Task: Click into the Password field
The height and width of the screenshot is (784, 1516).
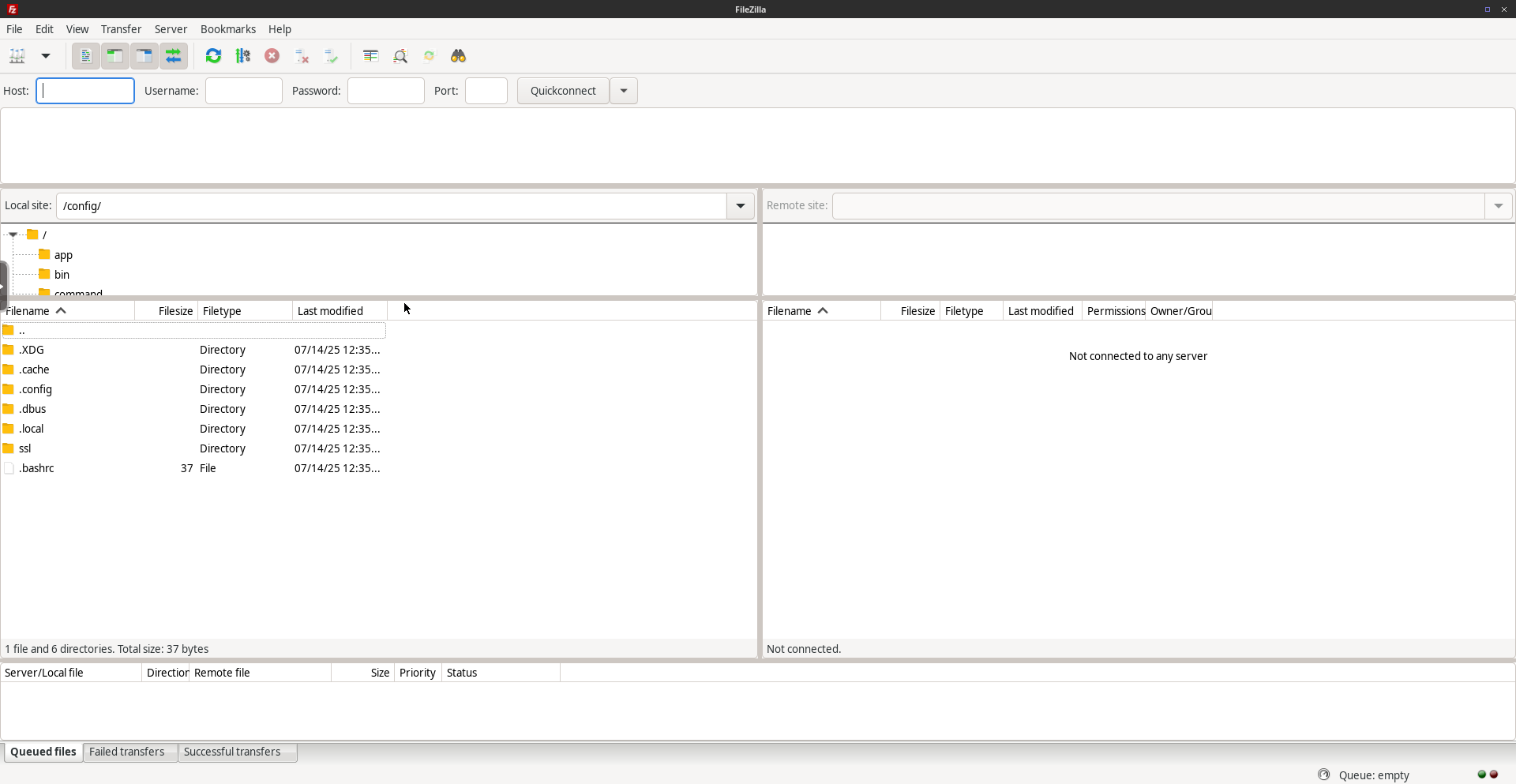Action: (x=386, y=91)
